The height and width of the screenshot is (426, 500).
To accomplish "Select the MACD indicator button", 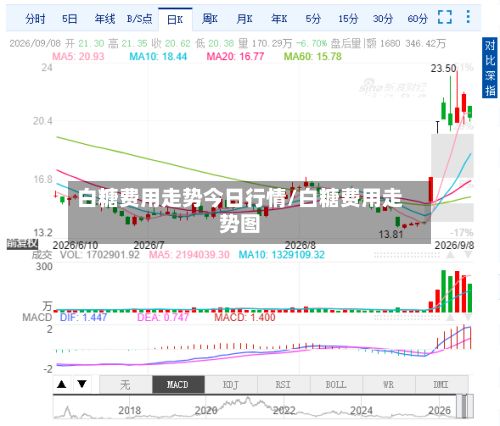I will pos(178,385).
